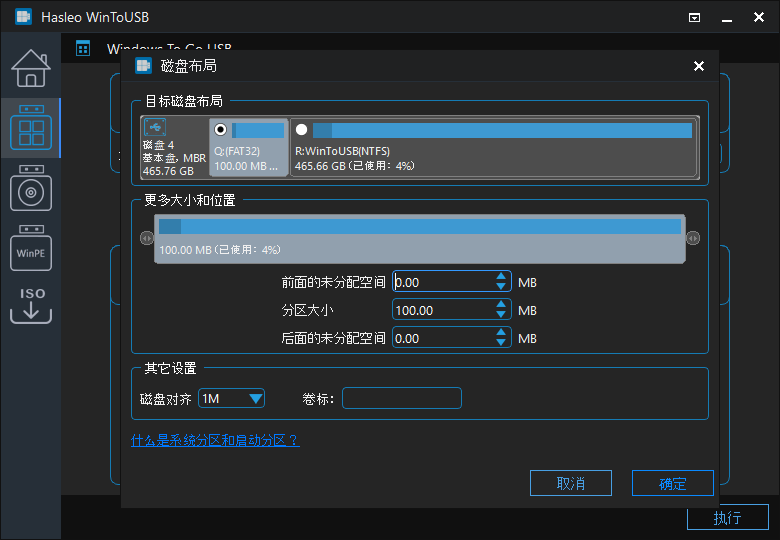The image size is (780, 540).
Task: Select the Q:(FAT32) partition radio button
Action: [x=220, y=130]
